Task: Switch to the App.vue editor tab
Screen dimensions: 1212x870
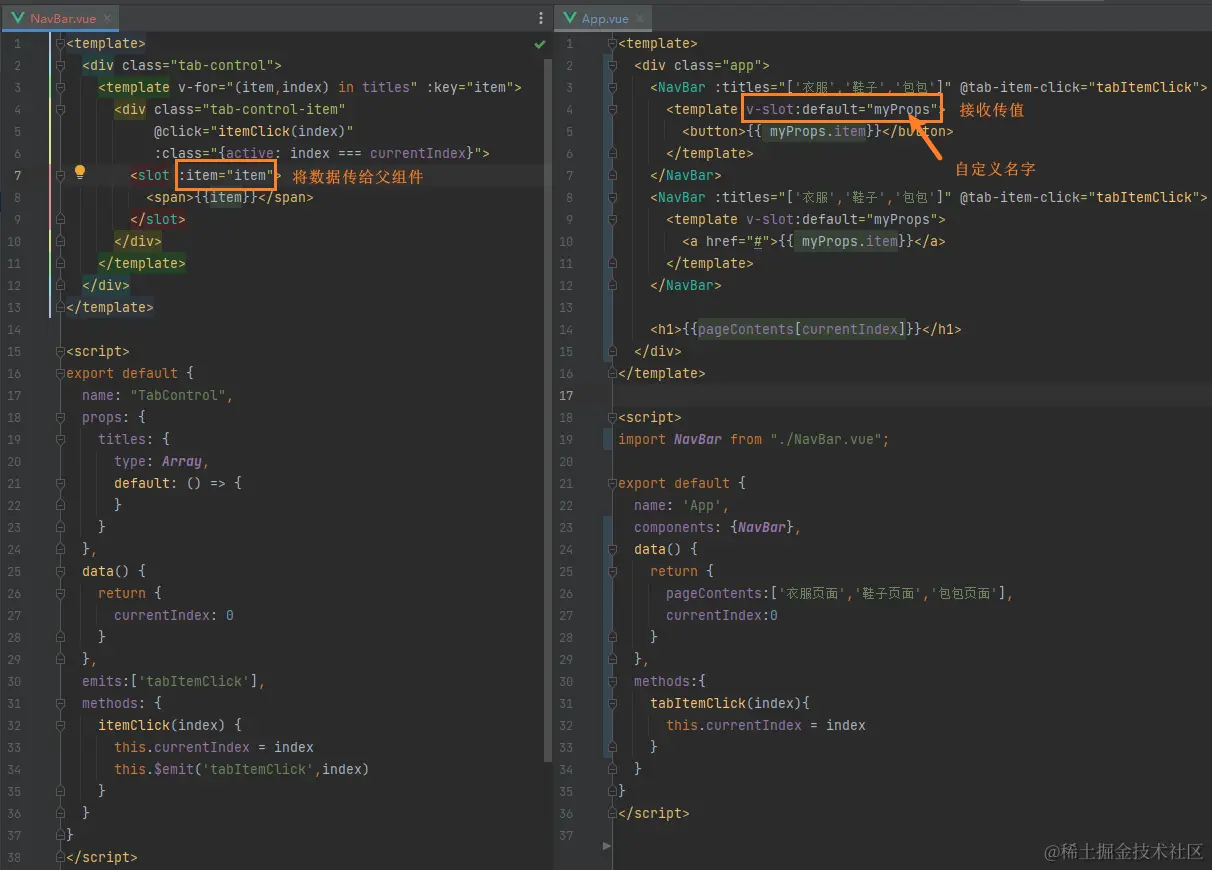Action: [603, 18]
